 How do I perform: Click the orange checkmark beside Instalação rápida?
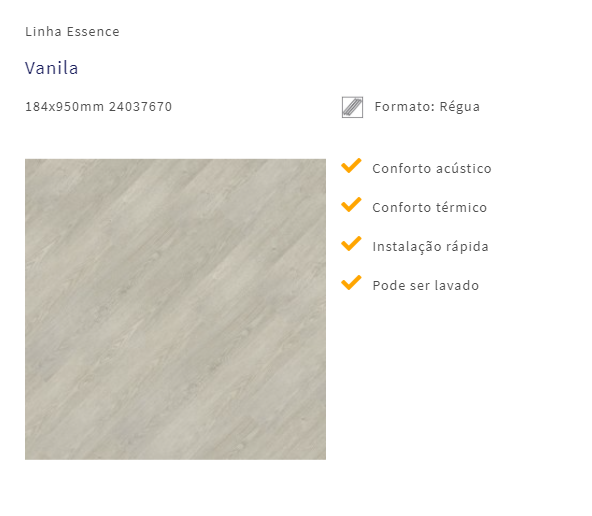351,243
